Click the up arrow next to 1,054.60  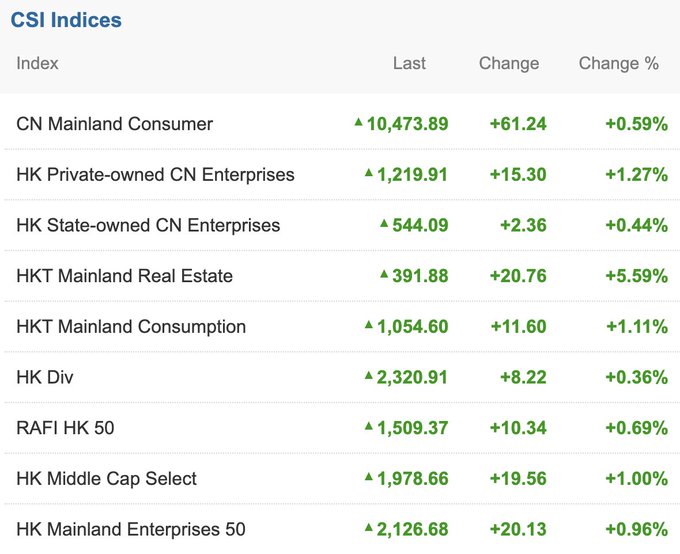click(x=369, y=325)
